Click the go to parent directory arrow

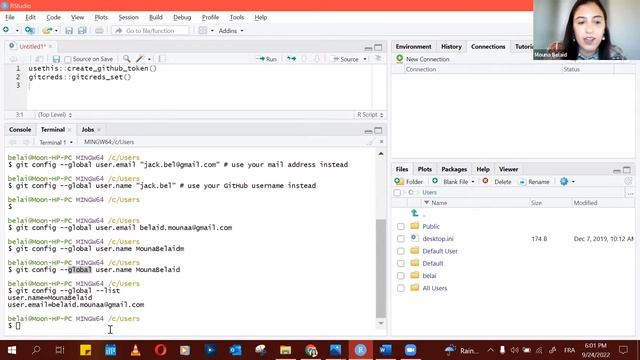[x=414, y=213]
